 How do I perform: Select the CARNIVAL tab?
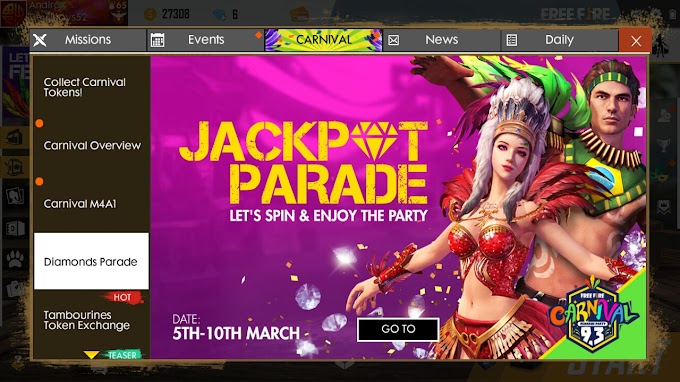(x=324, y=40)
